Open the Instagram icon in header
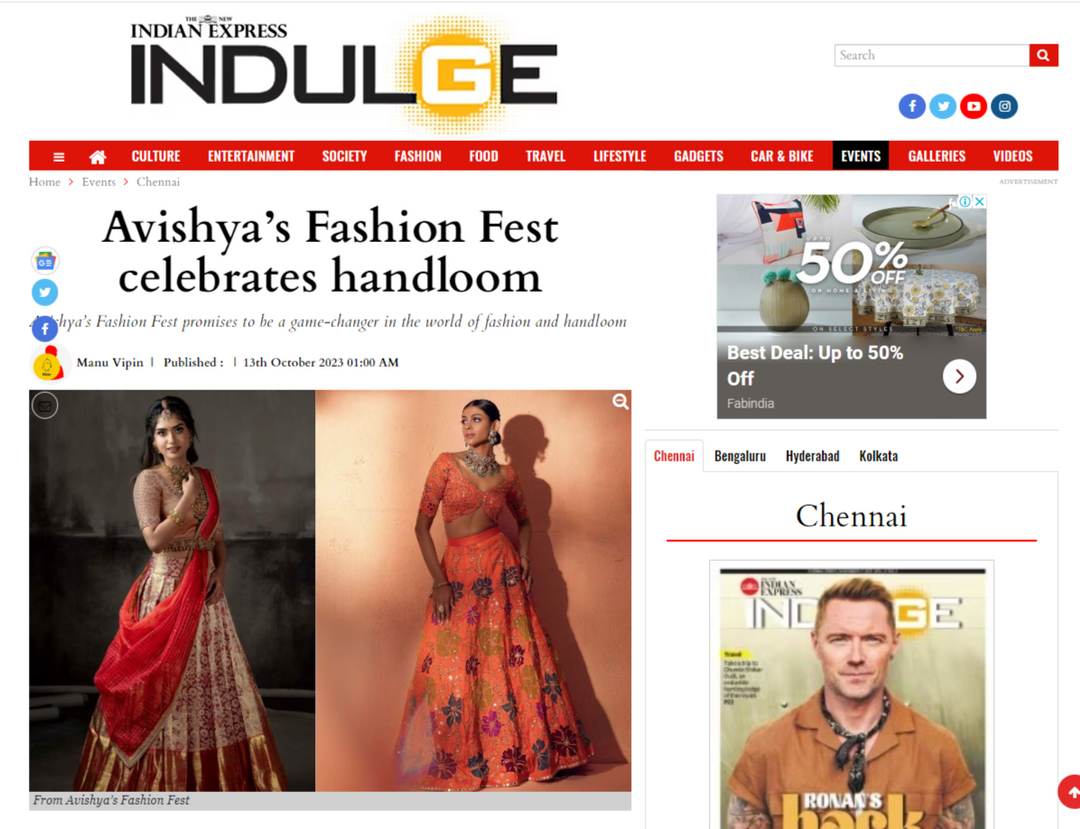The height and width of the screenshot is (829, 1080). 1004,106
